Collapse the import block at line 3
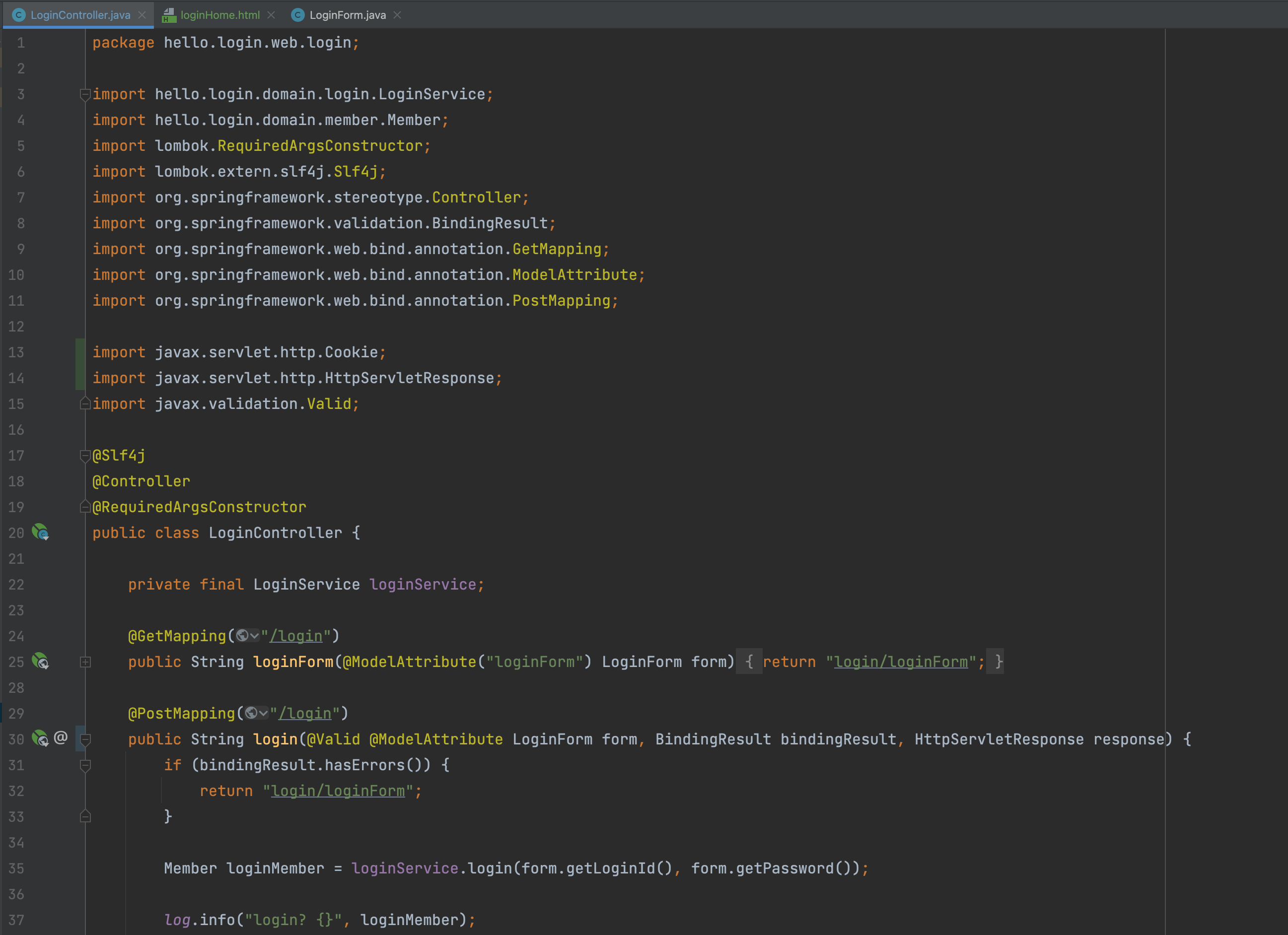The width and height of the screenshot is (1288, 935). (85, 94)
